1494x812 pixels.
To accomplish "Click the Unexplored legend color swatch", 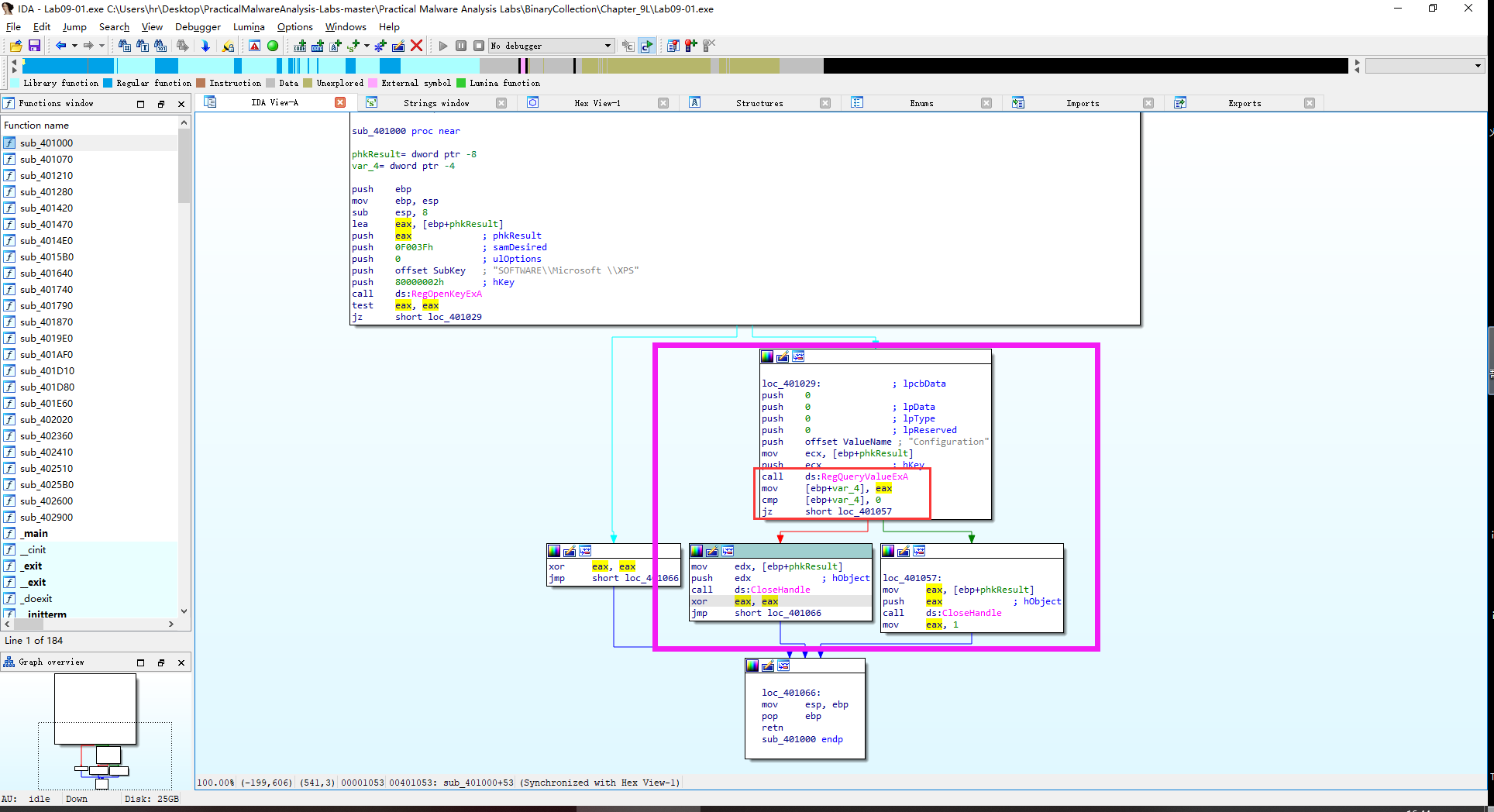I will (308, 83).
